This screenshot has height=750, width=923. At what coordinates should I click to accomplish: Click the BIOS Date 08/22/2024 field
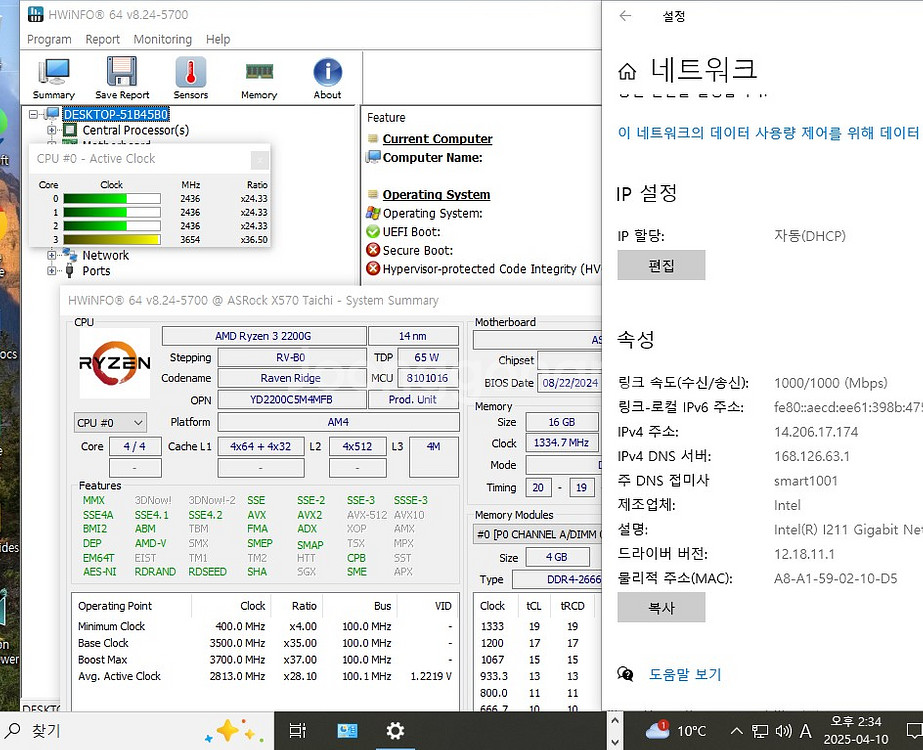click(x=569, y=383)
